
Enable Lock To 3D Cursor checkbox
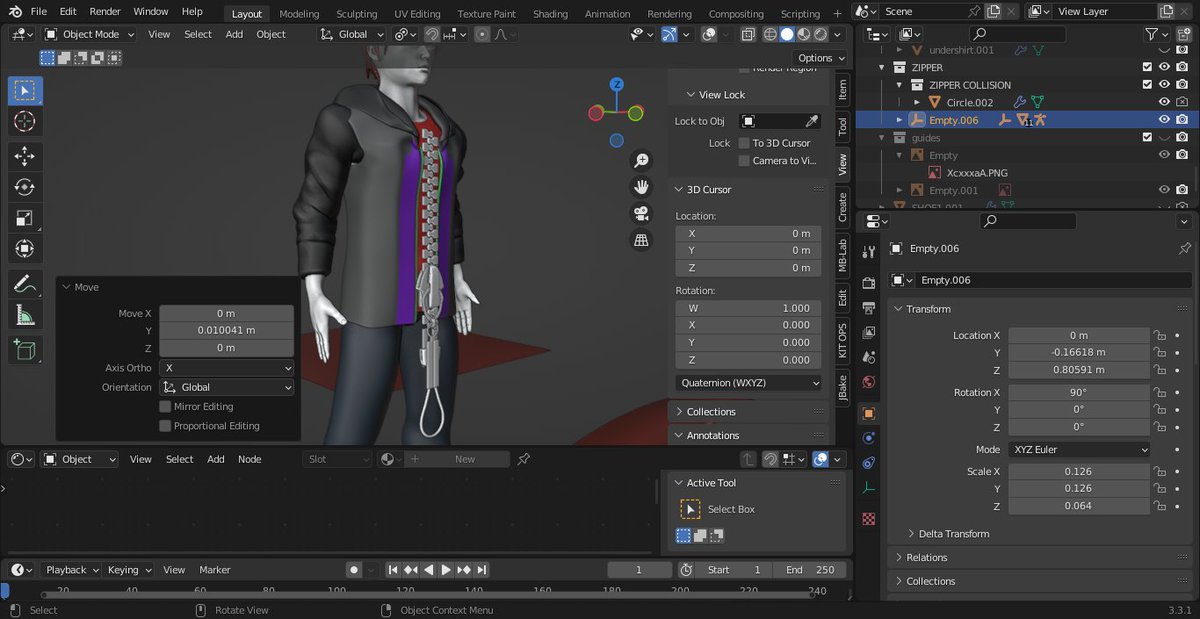point(744,143)
